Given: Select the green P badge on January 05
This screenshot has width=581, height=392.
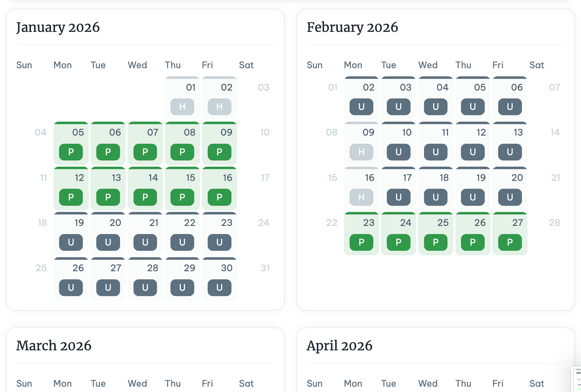Looking at the screenshot, I should coord(71,152).
